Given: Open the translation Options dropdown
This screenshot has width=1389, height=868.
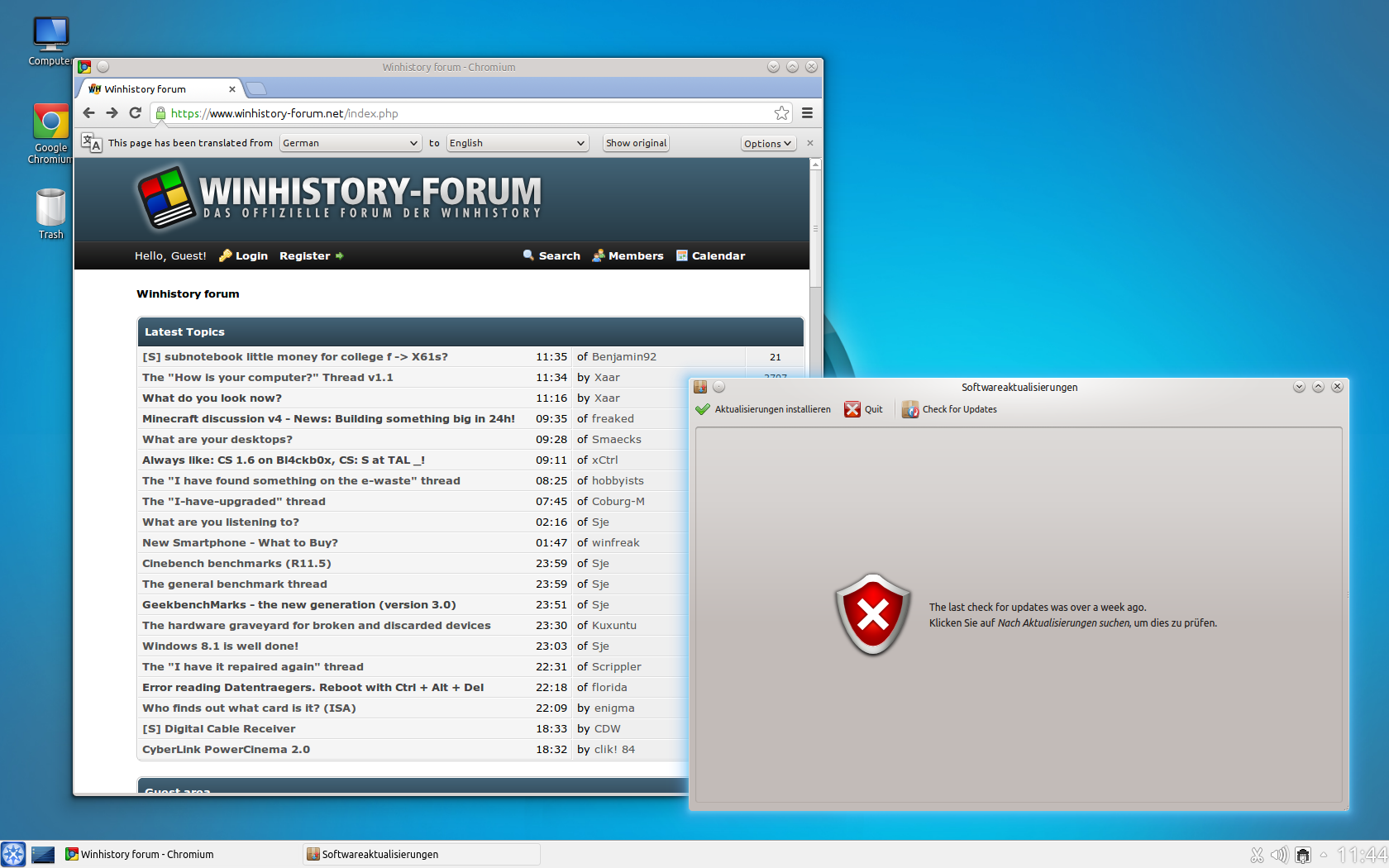Looking at the screenshot, I should point(768,143).
